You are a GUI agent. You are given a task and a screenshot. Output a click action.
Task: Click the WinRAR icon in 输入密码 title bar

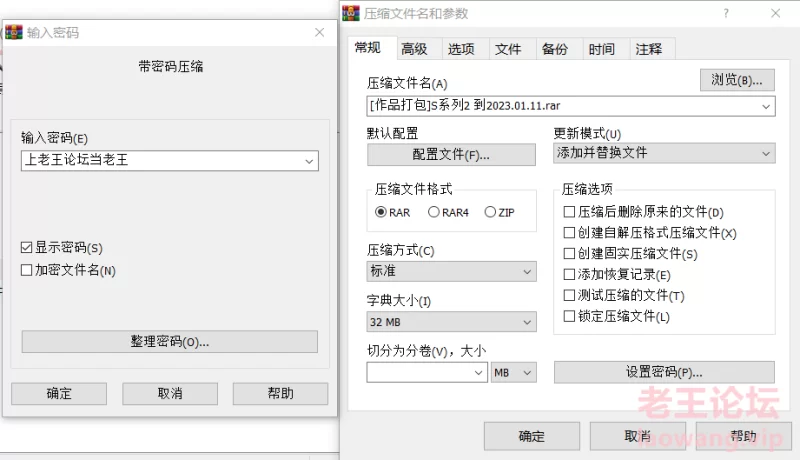coord(14,33)
